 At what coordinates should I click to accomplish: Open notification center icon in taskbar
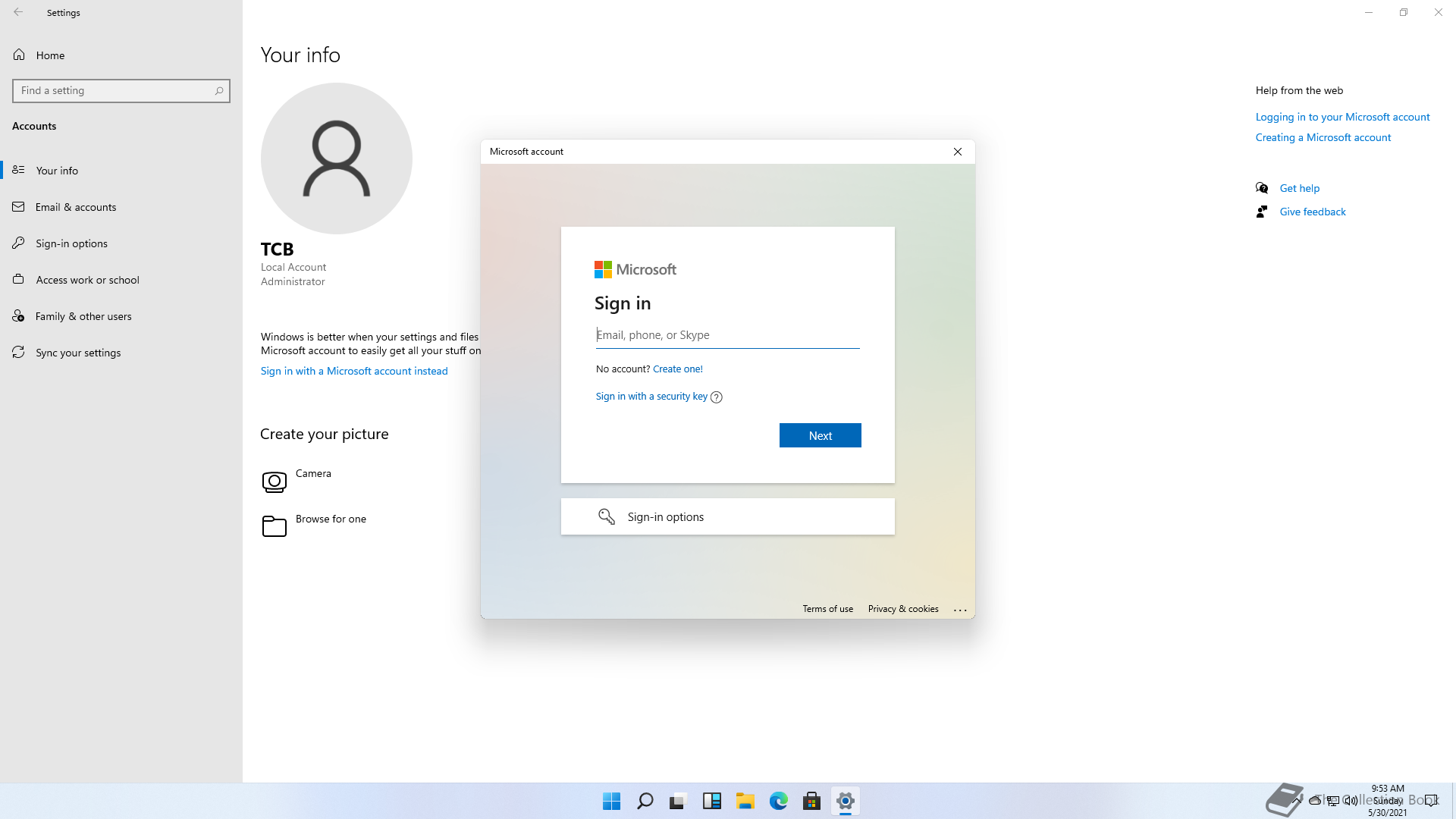(x=1432, y=801)
